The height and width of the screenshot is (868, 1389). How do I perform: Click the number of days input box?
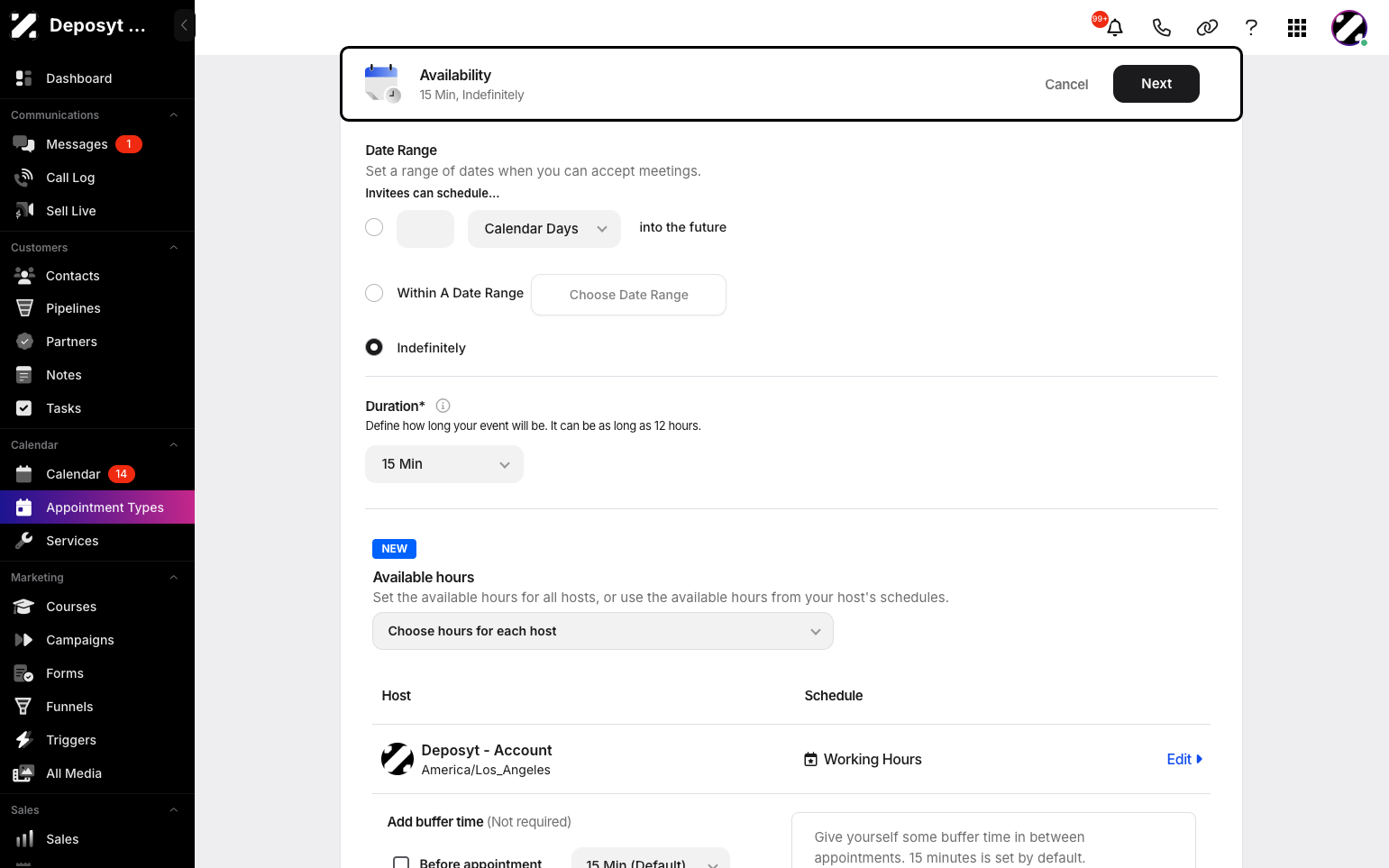[425, 229]
